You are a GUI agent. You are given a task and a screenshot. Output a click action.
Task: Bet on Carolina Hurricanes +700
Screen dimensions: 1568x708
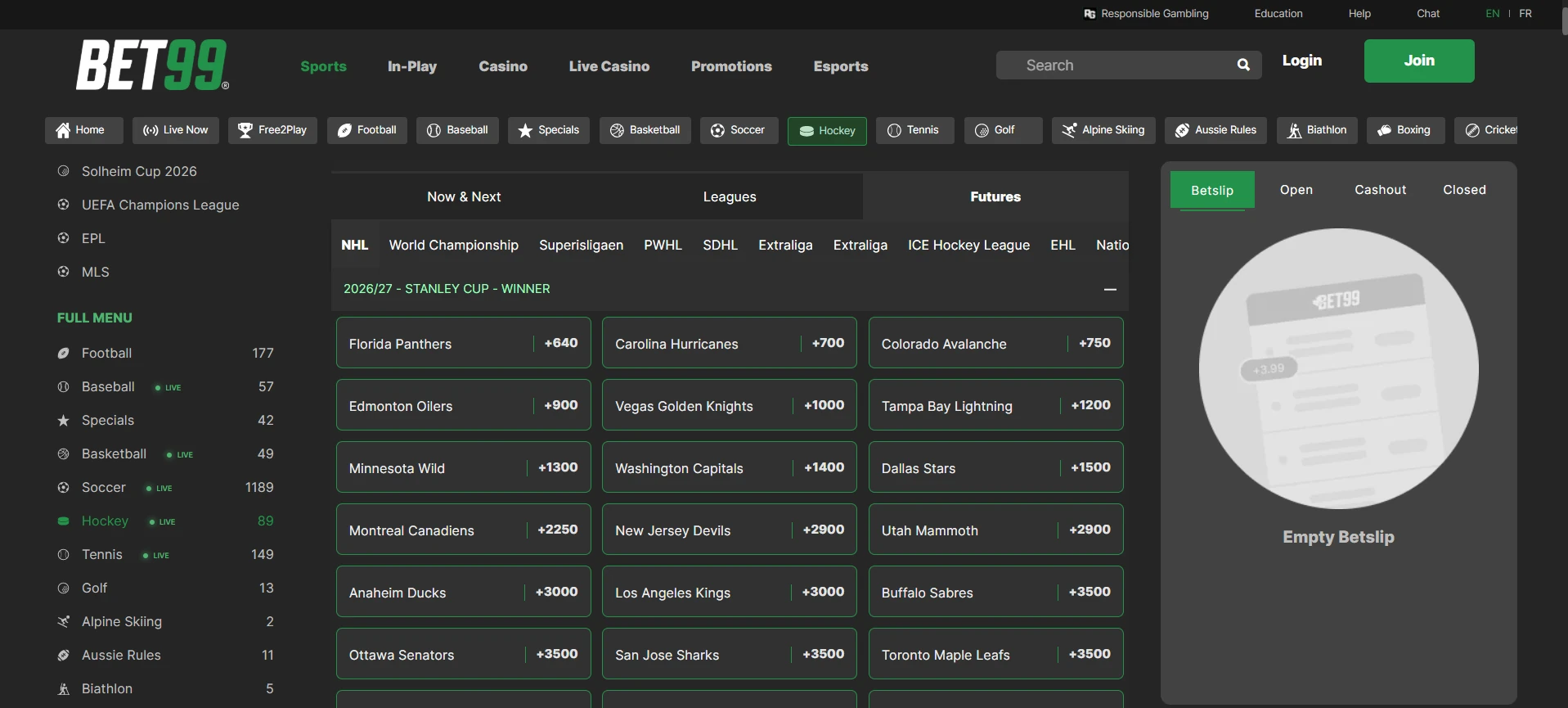coord(730,342)
